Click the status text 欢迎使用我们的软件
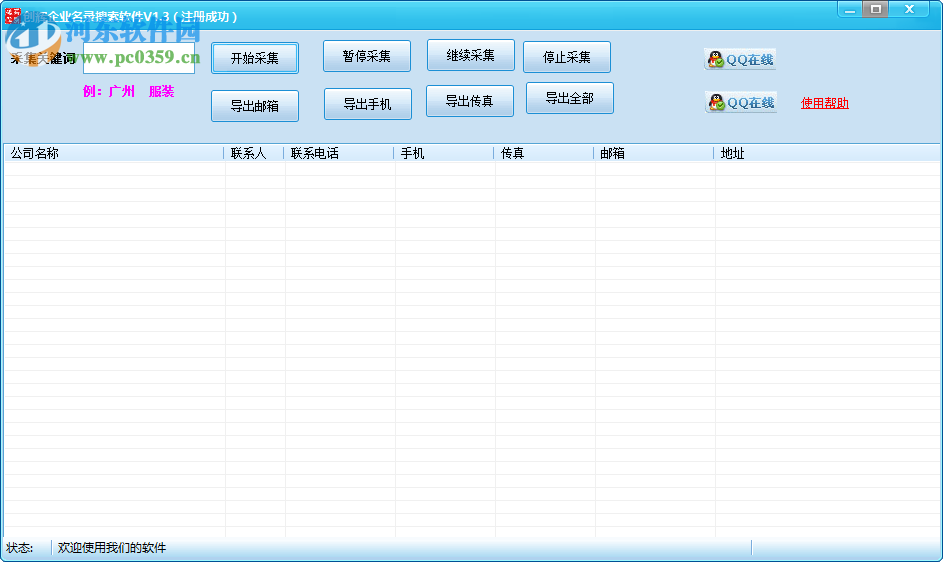The height and width of the screenshot is (562, 943). pos(112,548)
